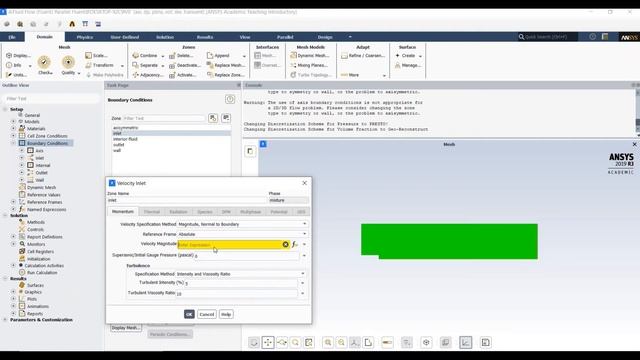Switch to Momentum tab in Velocity Inlet
This screenshot has height=360, width=640.
[123, 212]
